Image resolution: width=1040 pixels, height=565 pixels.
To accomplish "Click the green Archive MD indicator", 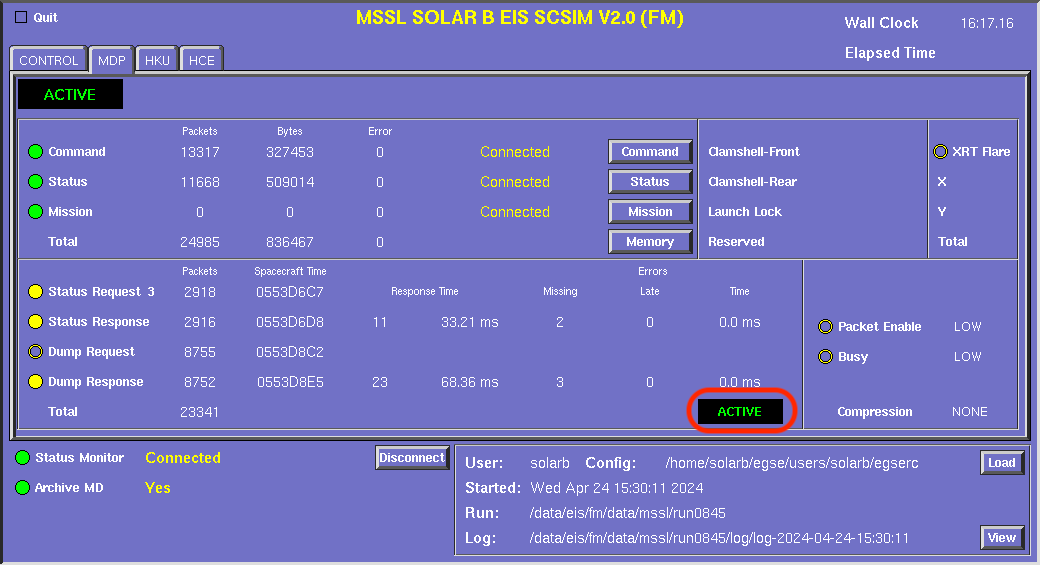I will coord(23,487).
